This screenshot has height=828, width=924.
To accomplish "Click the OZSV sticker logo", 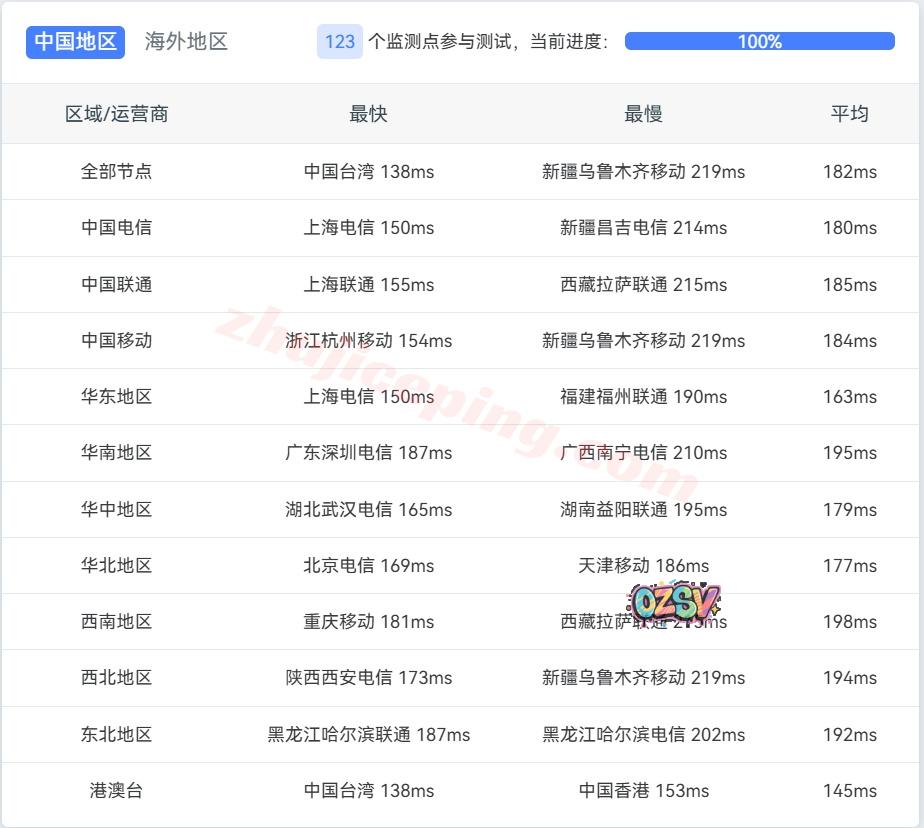I will [x=675, y=602].
